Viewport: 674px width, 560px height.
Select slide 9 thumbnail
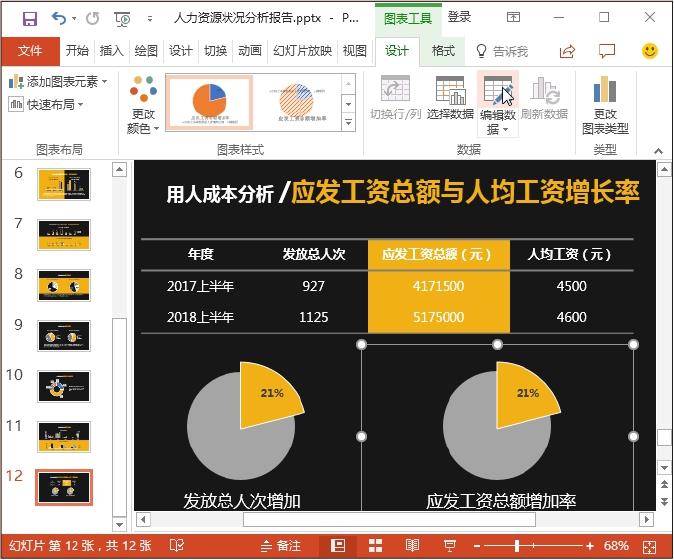[x=64, y=335]
